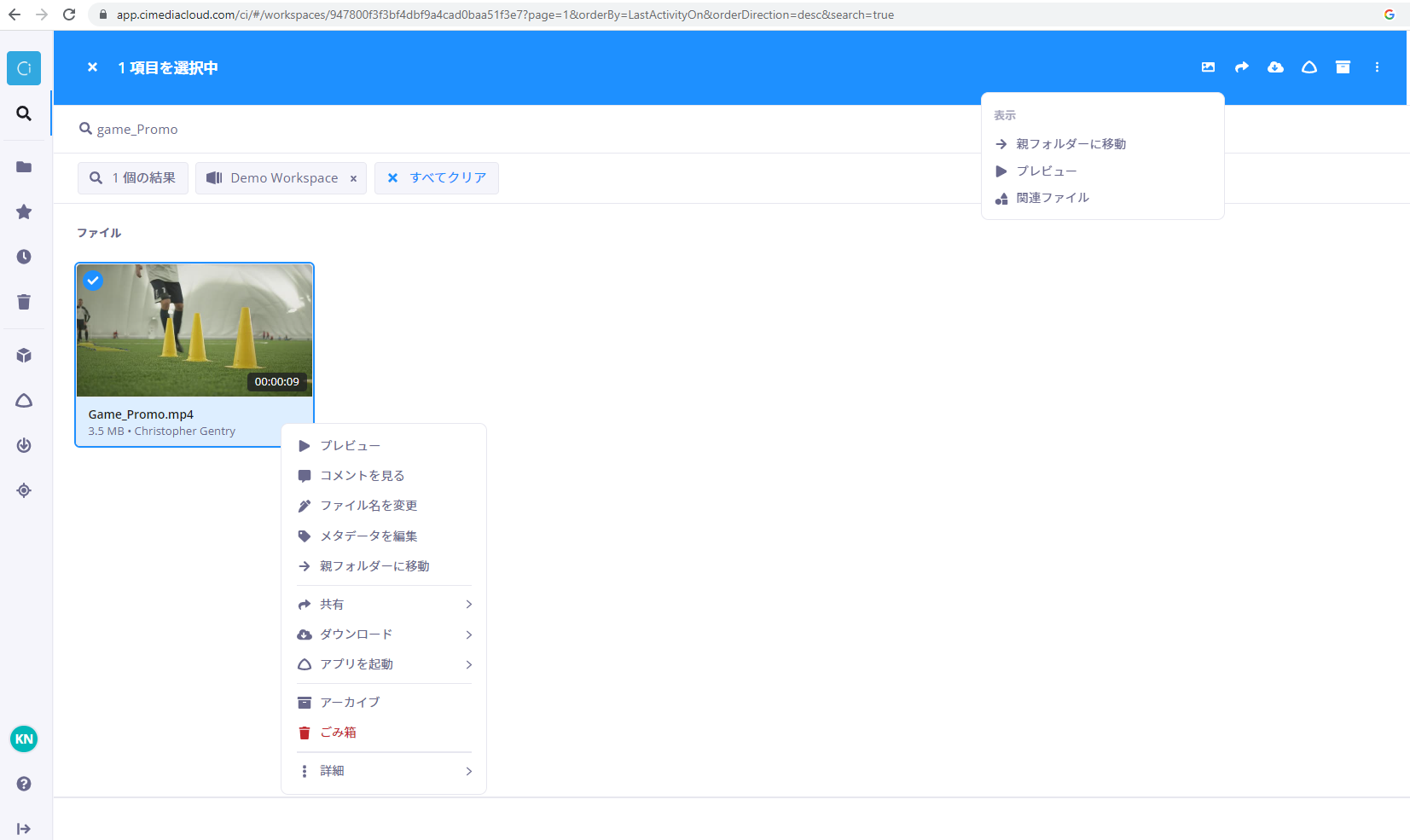Click the browser back arrow
Viewport: 1410px width, 840px height.
pos(15,14)
